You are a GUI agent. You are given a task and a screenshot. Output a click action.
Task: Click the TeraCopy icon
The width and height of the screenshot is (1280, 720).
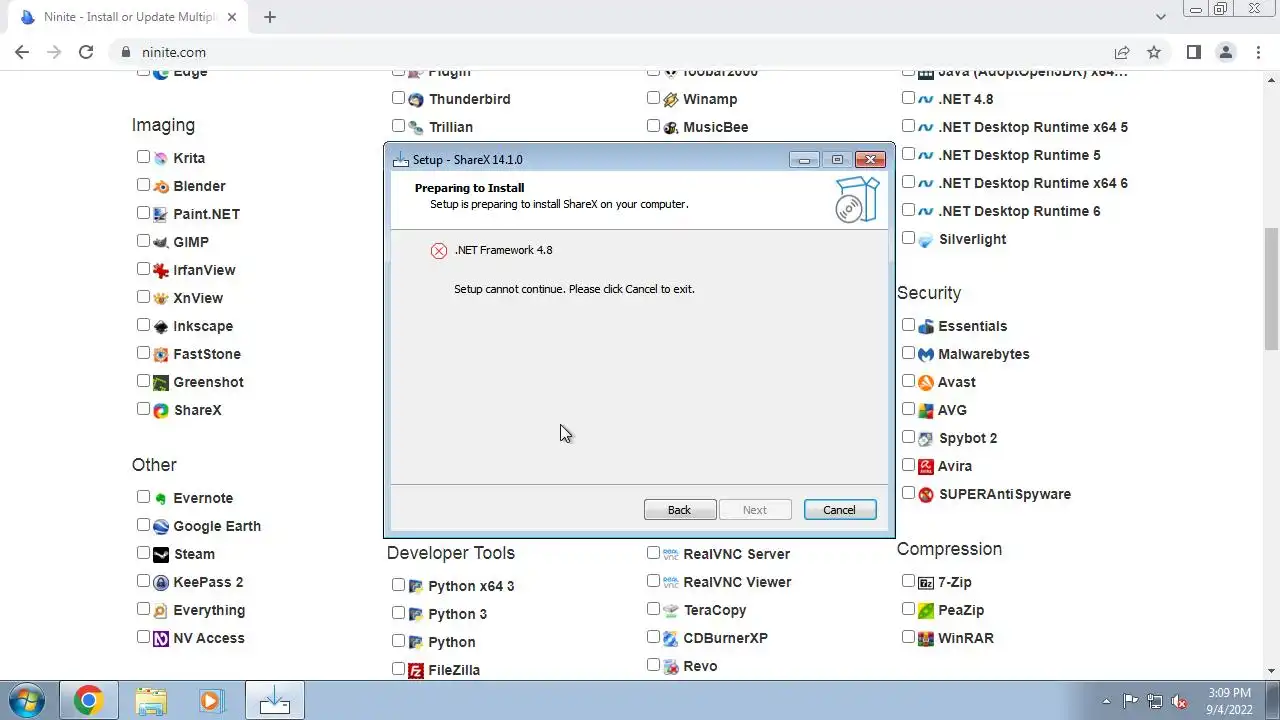pos(671,610)
